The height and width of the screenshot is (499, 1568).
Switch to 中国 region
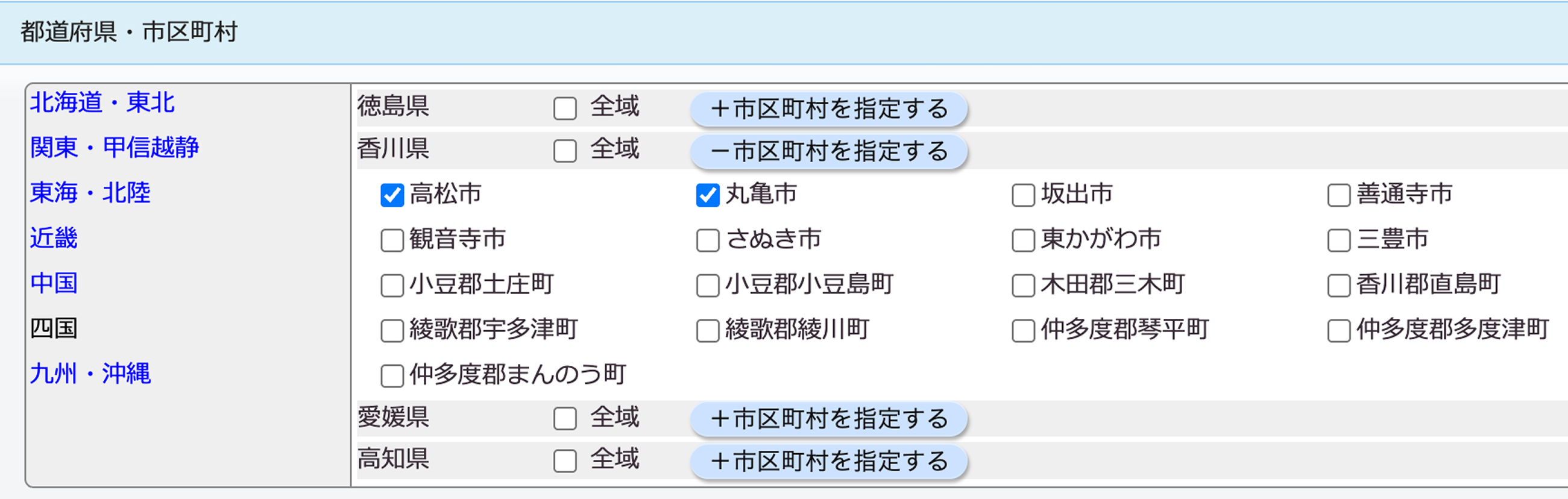click(54, 283)
